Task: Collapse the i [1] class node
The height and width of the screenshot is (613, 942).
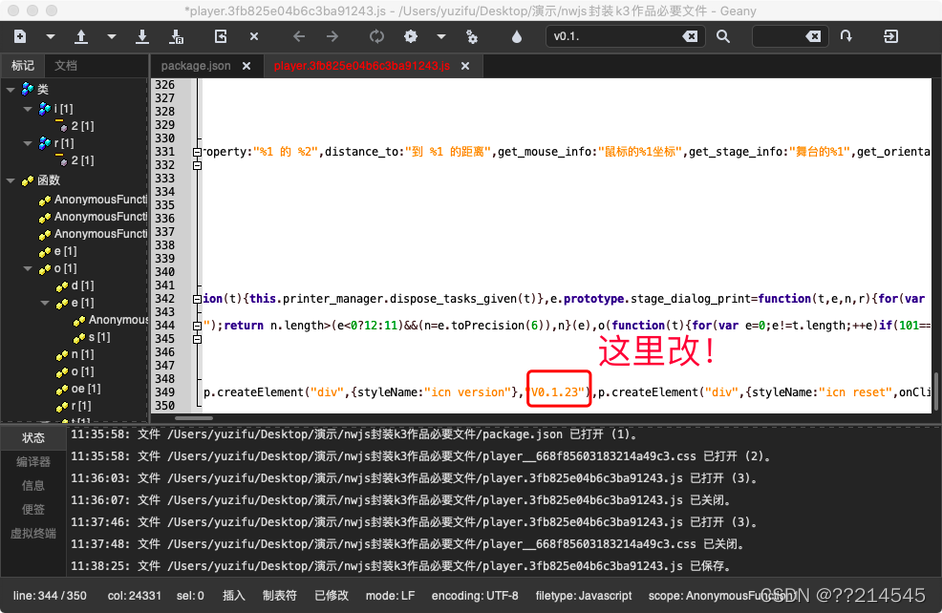Action: tap(28, 109)
